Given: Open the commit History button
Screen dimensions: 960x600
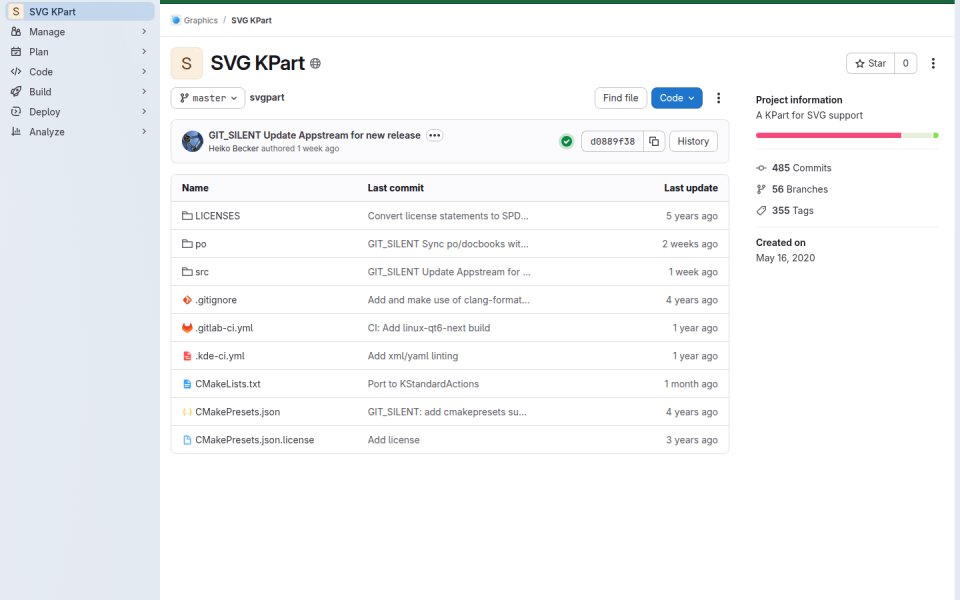Looking at the screenshot, I should click(693, 141).
